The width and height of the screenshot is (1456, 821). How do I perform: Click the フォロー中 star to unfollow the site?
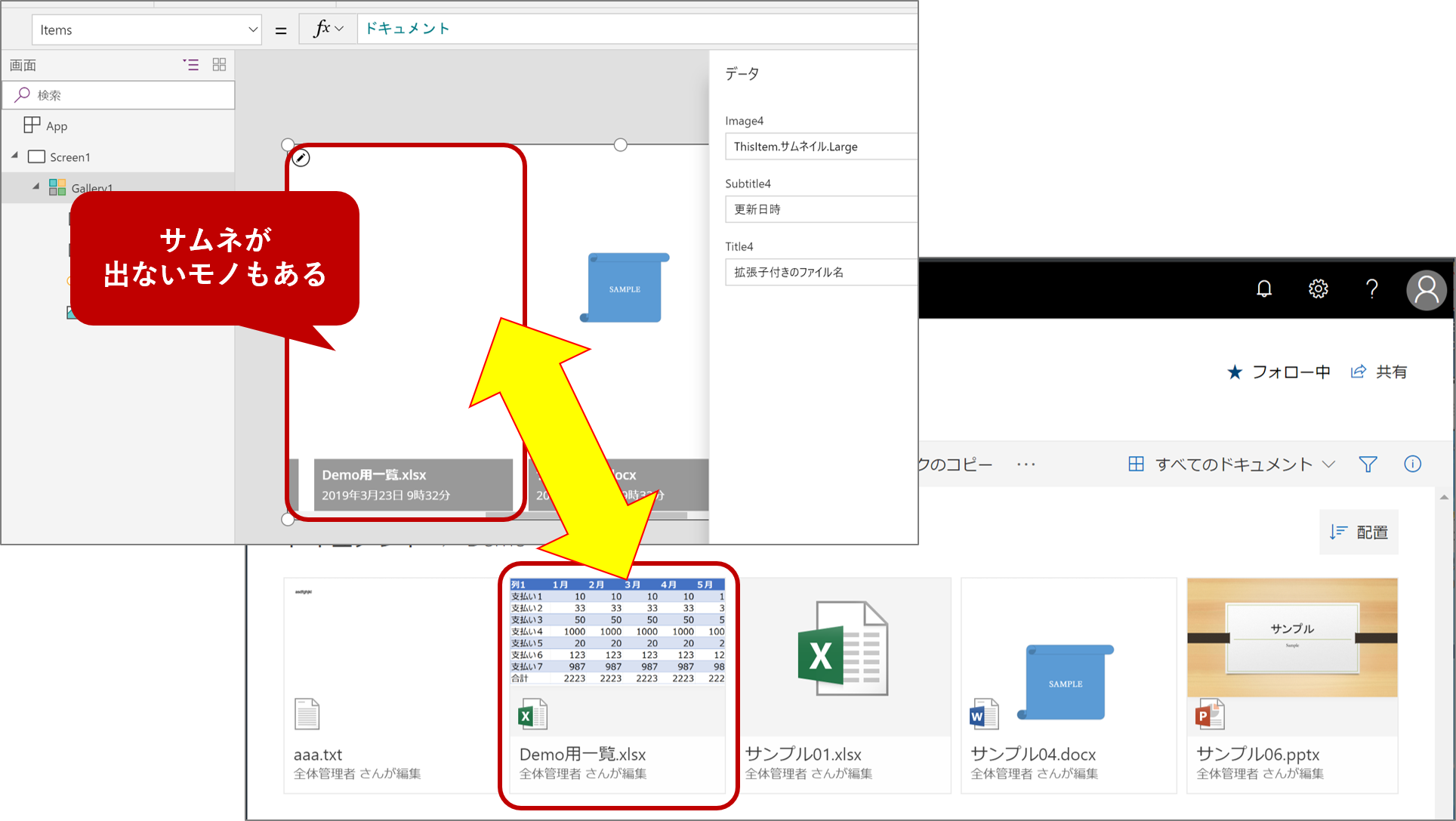(1235, 372)
